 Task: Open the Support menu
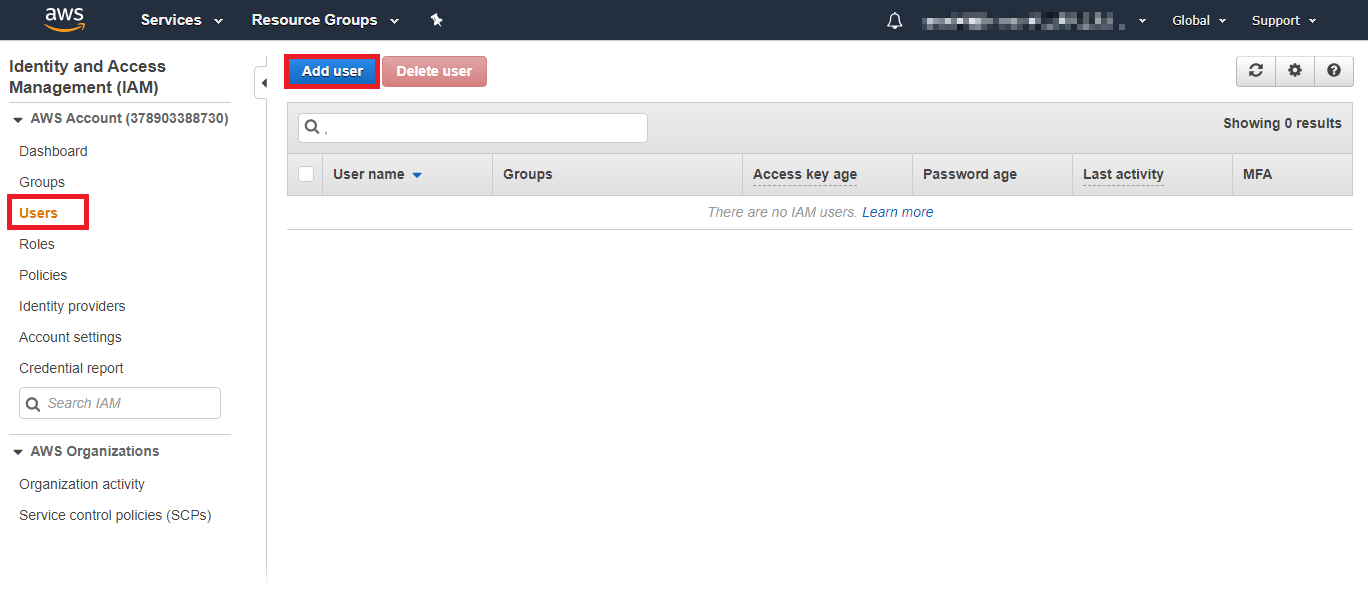pos(1284,20)
